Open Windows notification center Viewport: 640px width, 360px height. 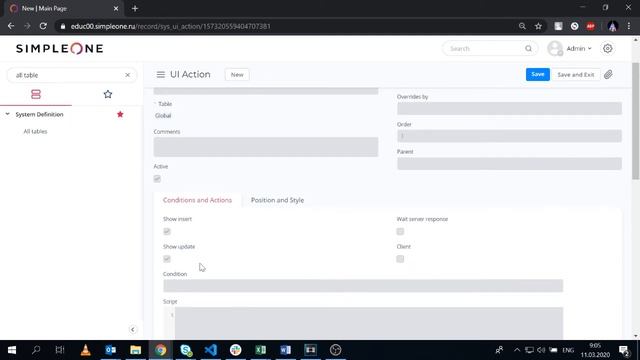pos(624,350)
